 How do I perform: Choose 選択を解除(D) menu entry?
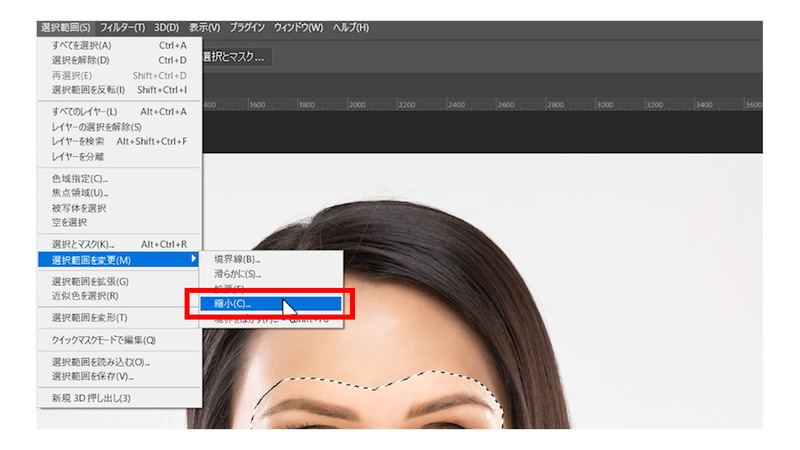[x=119, y=60]
